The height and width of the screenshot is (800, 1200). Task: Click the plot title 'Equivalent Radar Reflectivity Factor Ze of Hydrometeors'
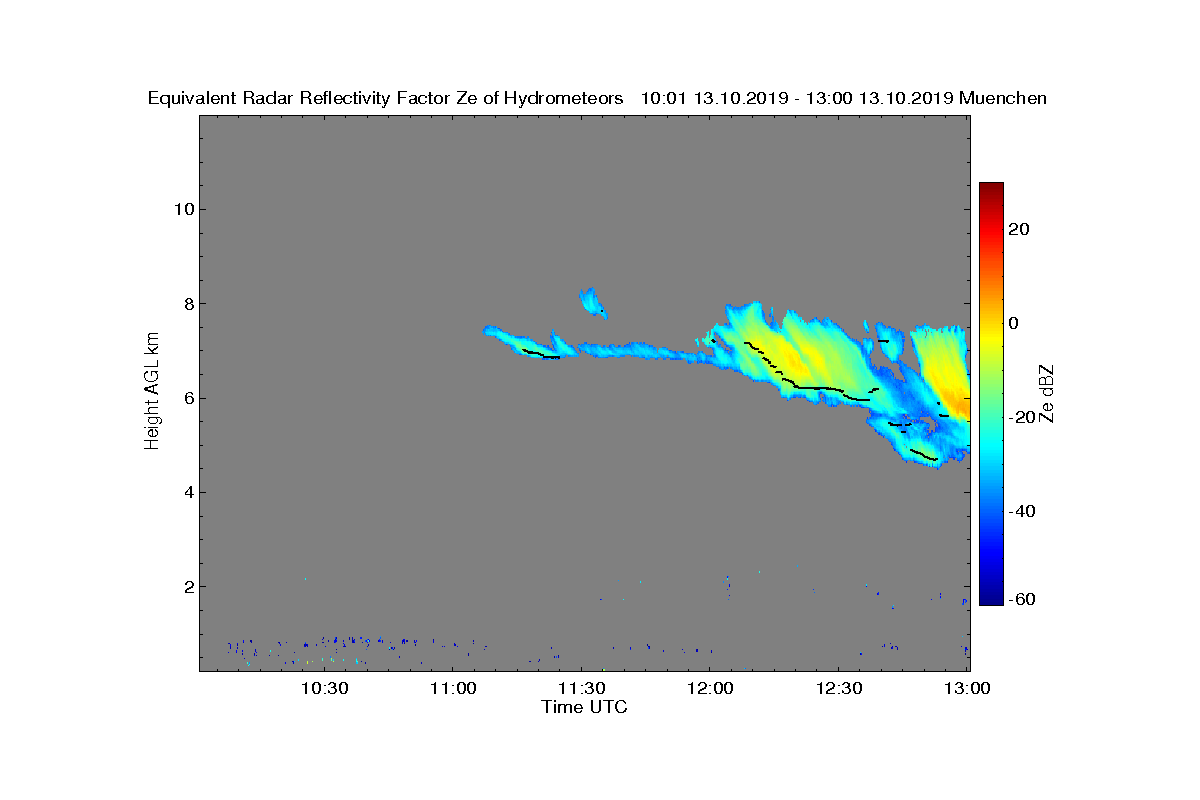point(385,98)
